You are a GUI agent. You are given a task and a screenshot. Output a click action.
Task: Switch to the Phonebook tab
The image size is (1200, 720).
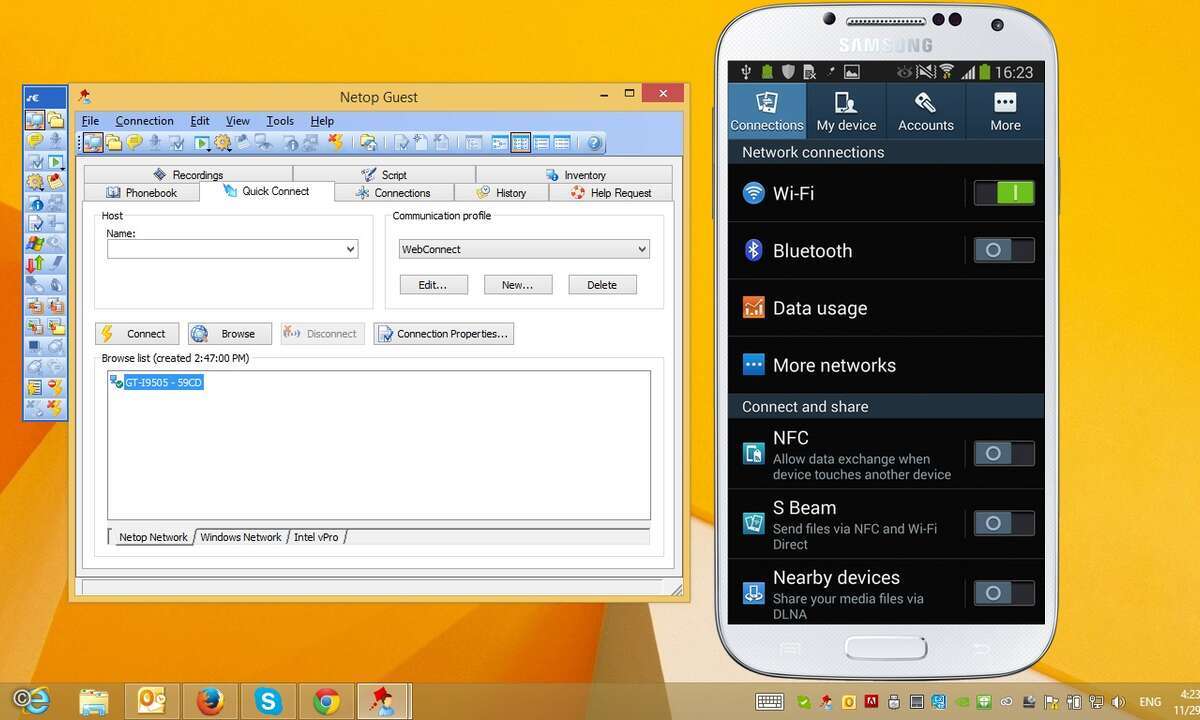point(141,193)
